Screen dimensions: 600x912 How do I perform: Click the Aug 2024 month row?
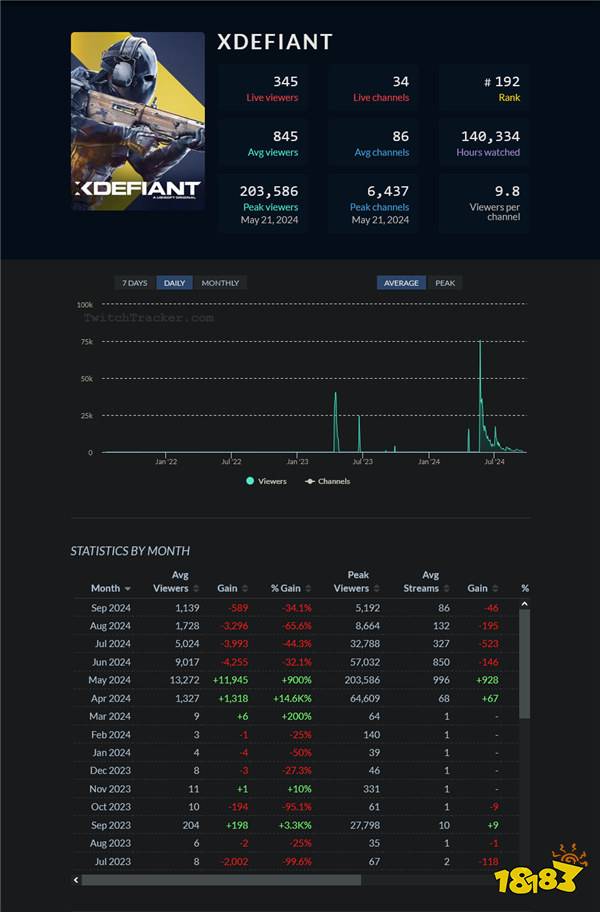295,626
